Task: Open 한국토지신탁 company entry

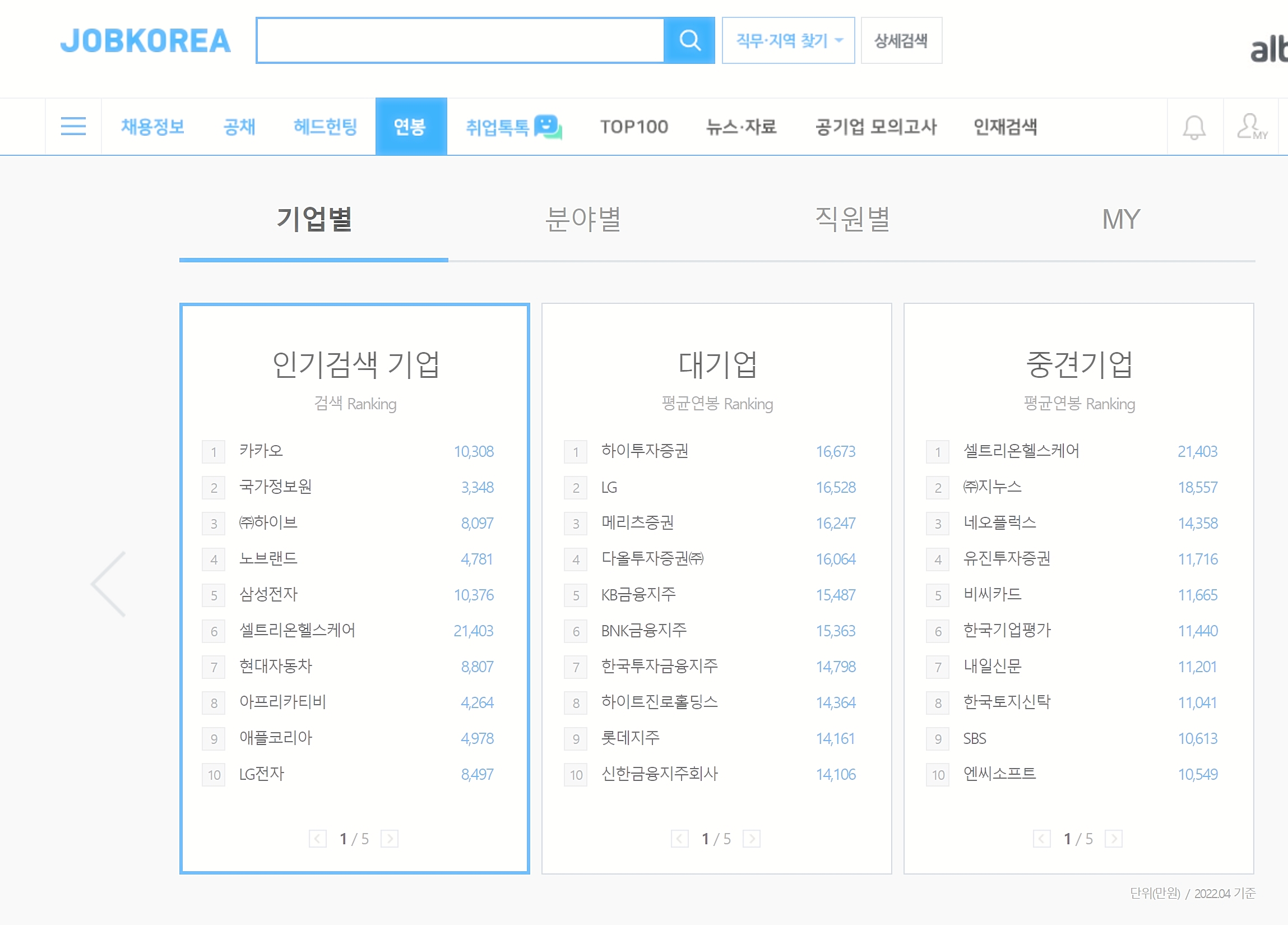Action: [x=1006, y=702]
